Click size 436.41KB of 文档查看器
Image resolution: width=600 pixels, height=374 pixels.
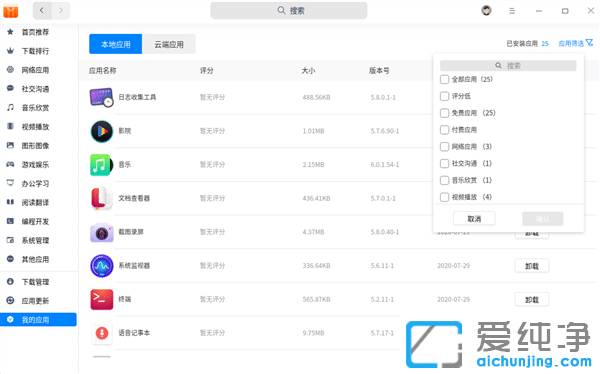(316, 199)
